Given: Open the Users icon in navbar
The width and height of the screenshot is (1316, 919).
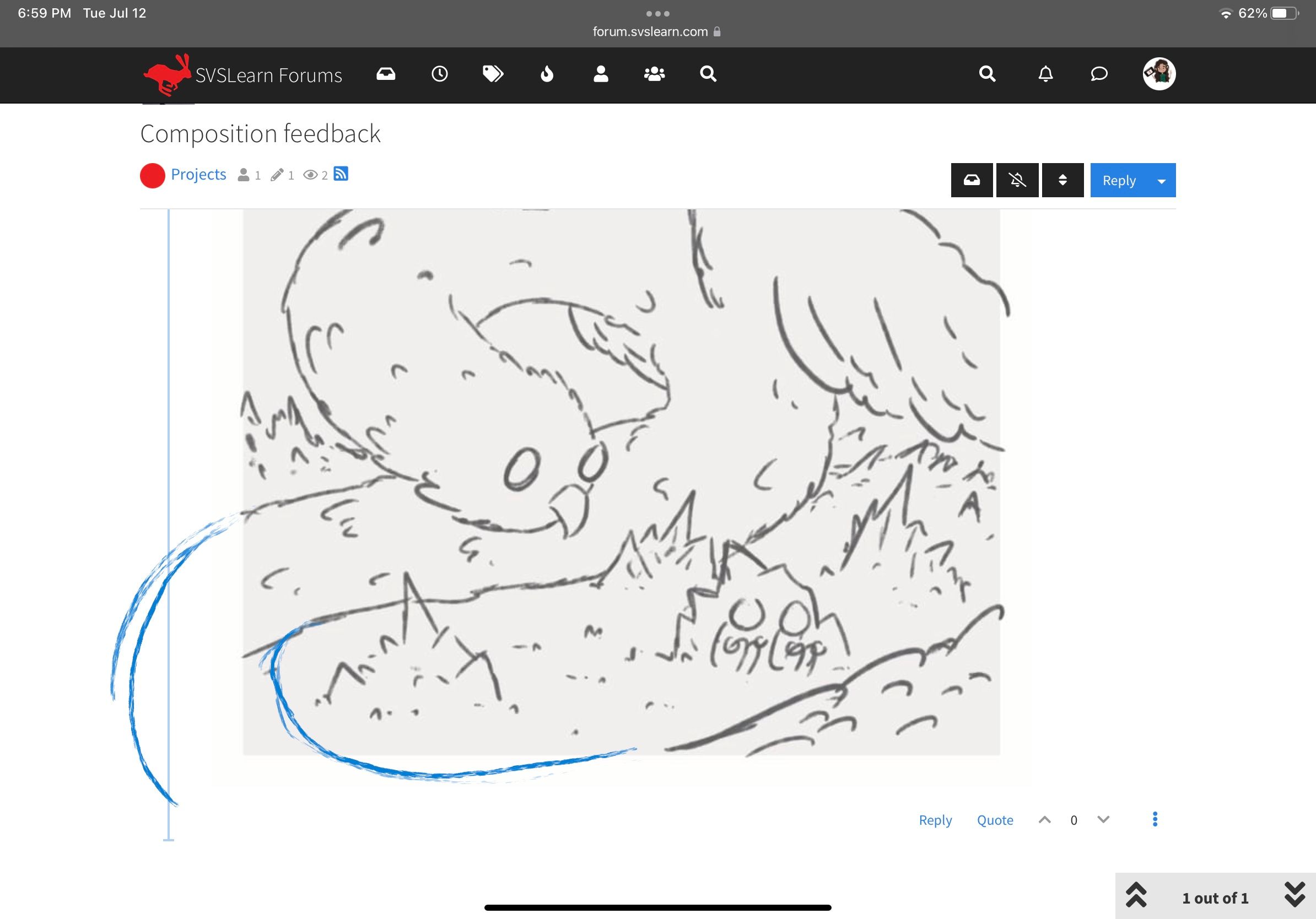Looking at the screenshot, I should tap(601, 74).
